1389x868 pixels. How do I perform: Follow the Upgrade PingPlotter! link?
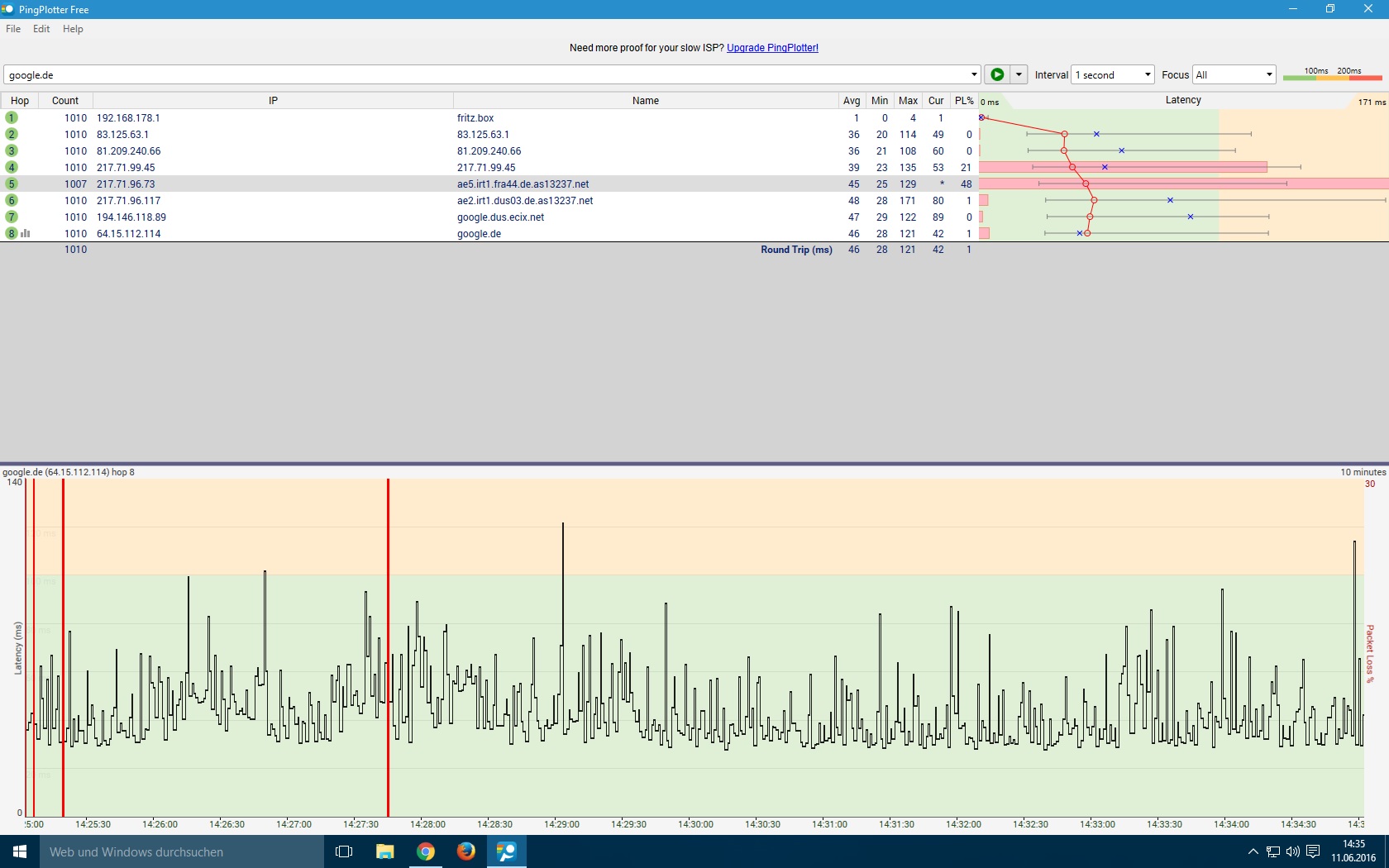click(x=772, y=48)
